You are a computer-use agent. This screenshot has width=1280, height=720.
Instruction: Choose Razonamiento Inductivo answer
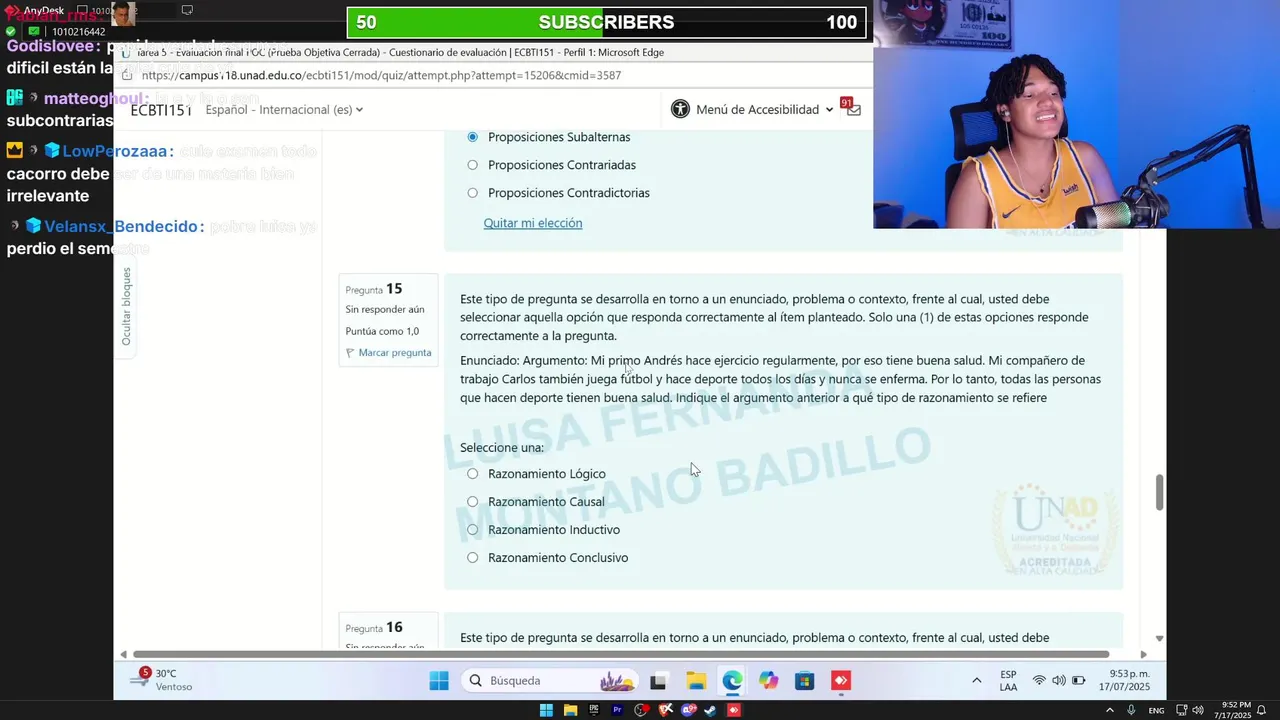473,530
